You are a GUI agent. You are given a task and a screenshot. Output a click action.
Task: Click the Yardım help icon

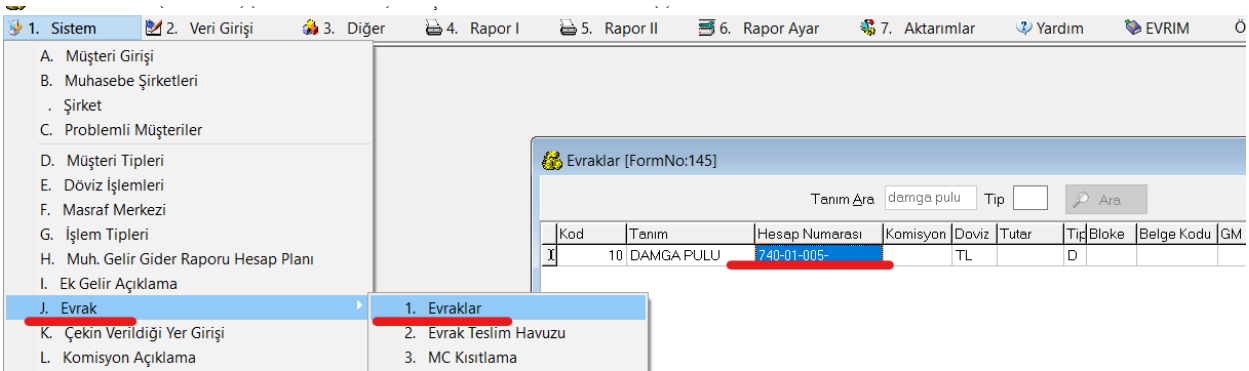[x=1024, y=28]
